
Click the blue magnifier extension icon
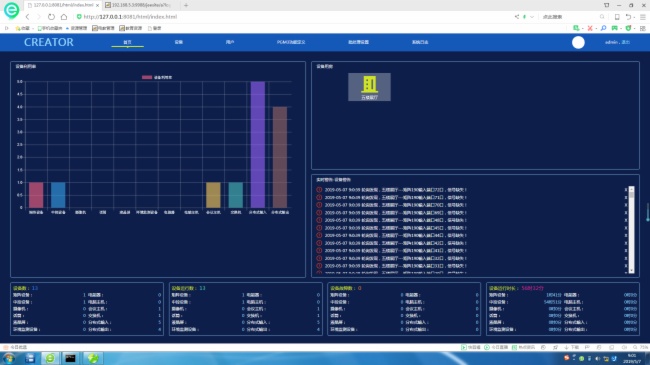(603, 28)
